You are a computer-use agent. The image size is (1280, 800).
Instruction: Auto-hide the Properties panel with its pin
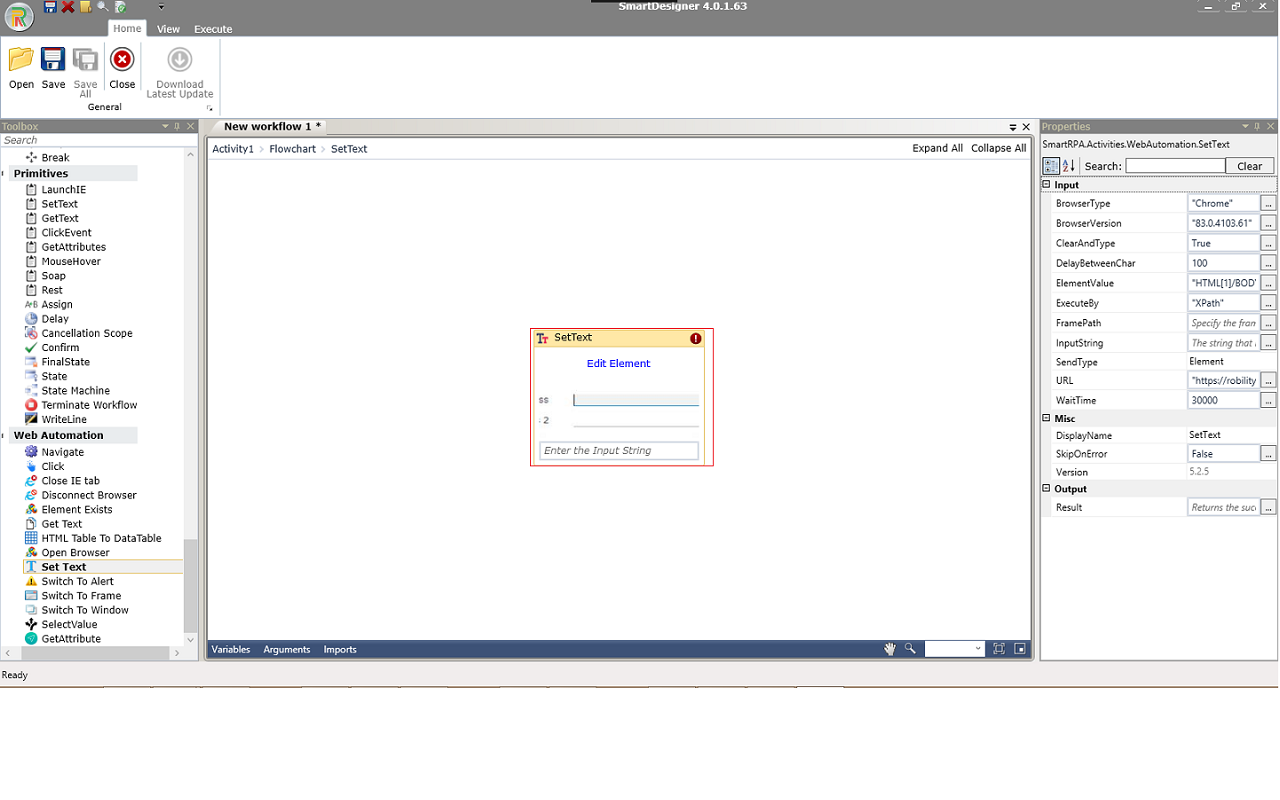pos(1257,126)
